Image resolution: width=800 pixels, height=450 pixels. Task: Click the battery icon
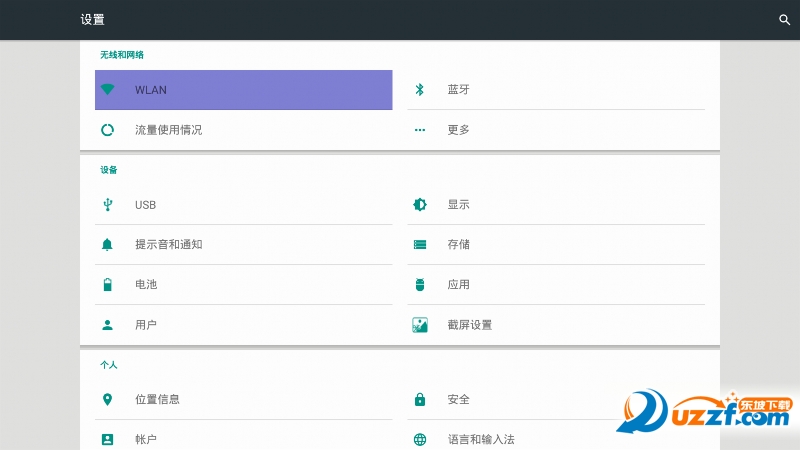tap(108, 285)
